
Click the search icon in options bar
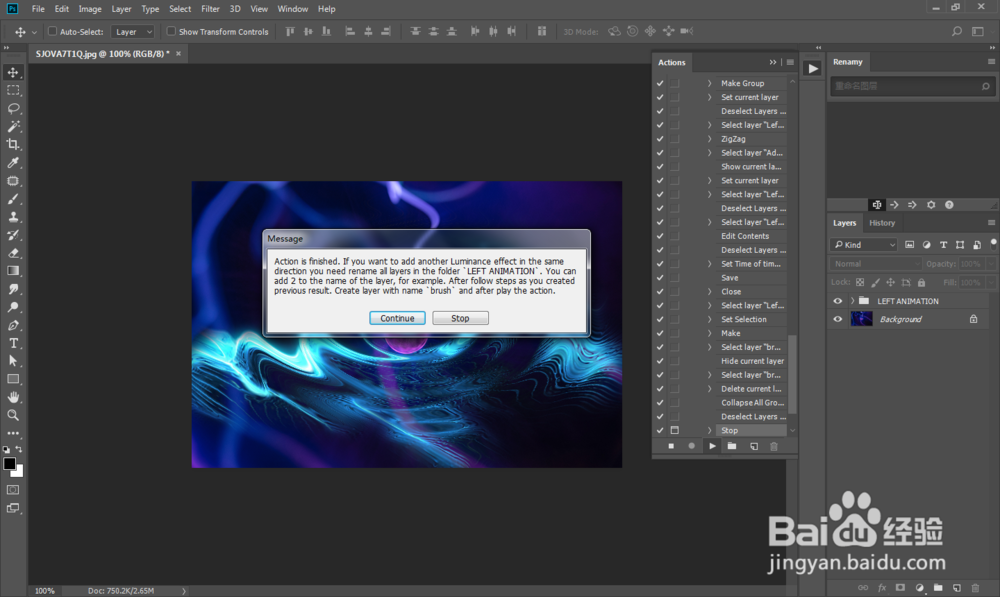(957, 31)
